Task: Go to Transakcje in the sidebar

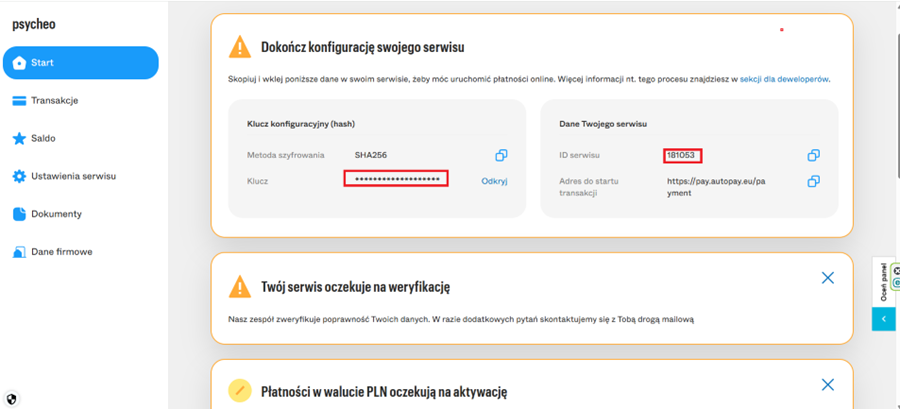Action: click(x=54, y=101)
